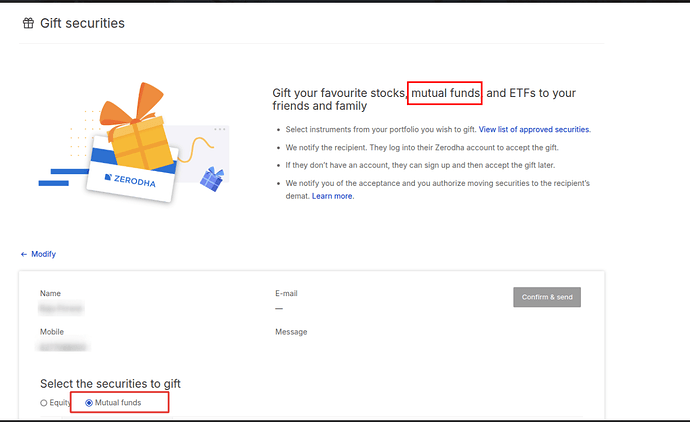Click the E-mail dash value

pos(279,308)
